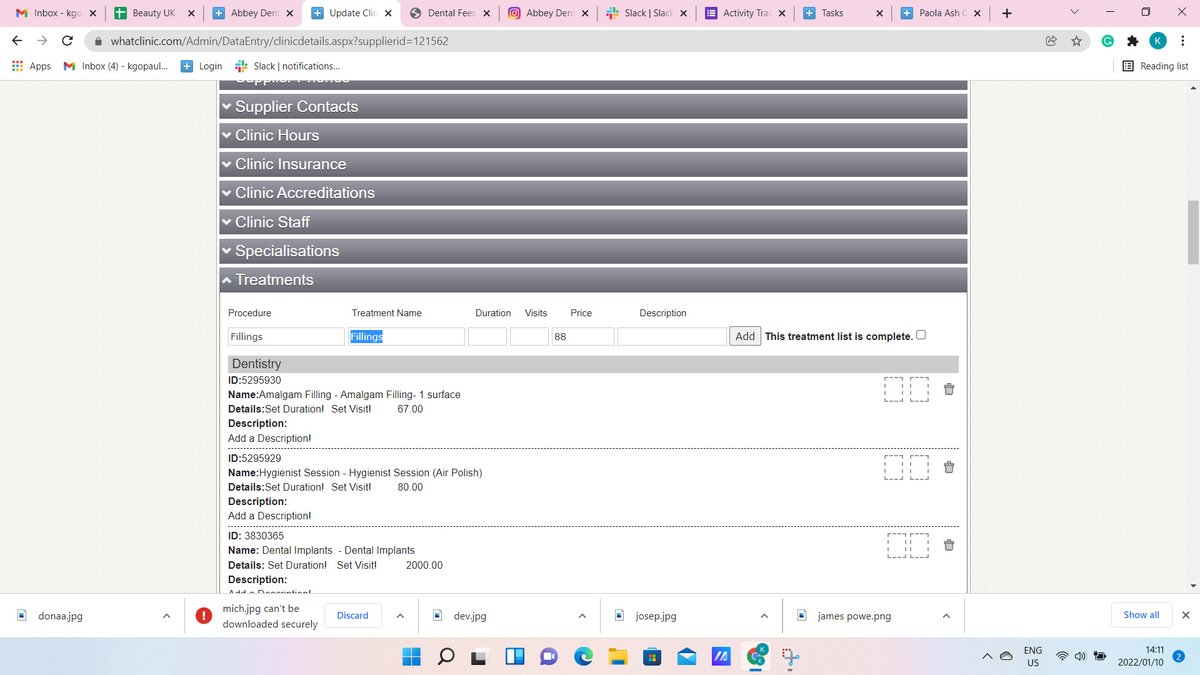Viewport: 1200px width, 675px height.
Task: Click trash icon for Dental Implants treatment
Action: click(x=949, y=545)
